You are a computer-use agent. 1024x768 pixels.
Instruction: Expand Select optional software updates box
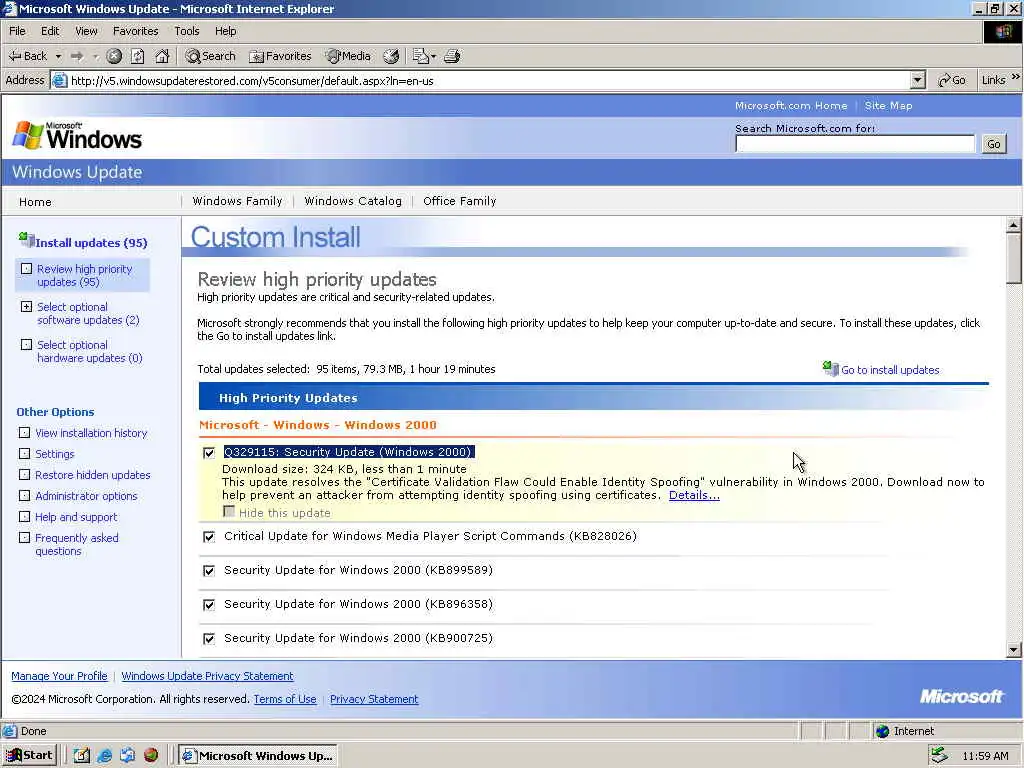tap(26, 306)
